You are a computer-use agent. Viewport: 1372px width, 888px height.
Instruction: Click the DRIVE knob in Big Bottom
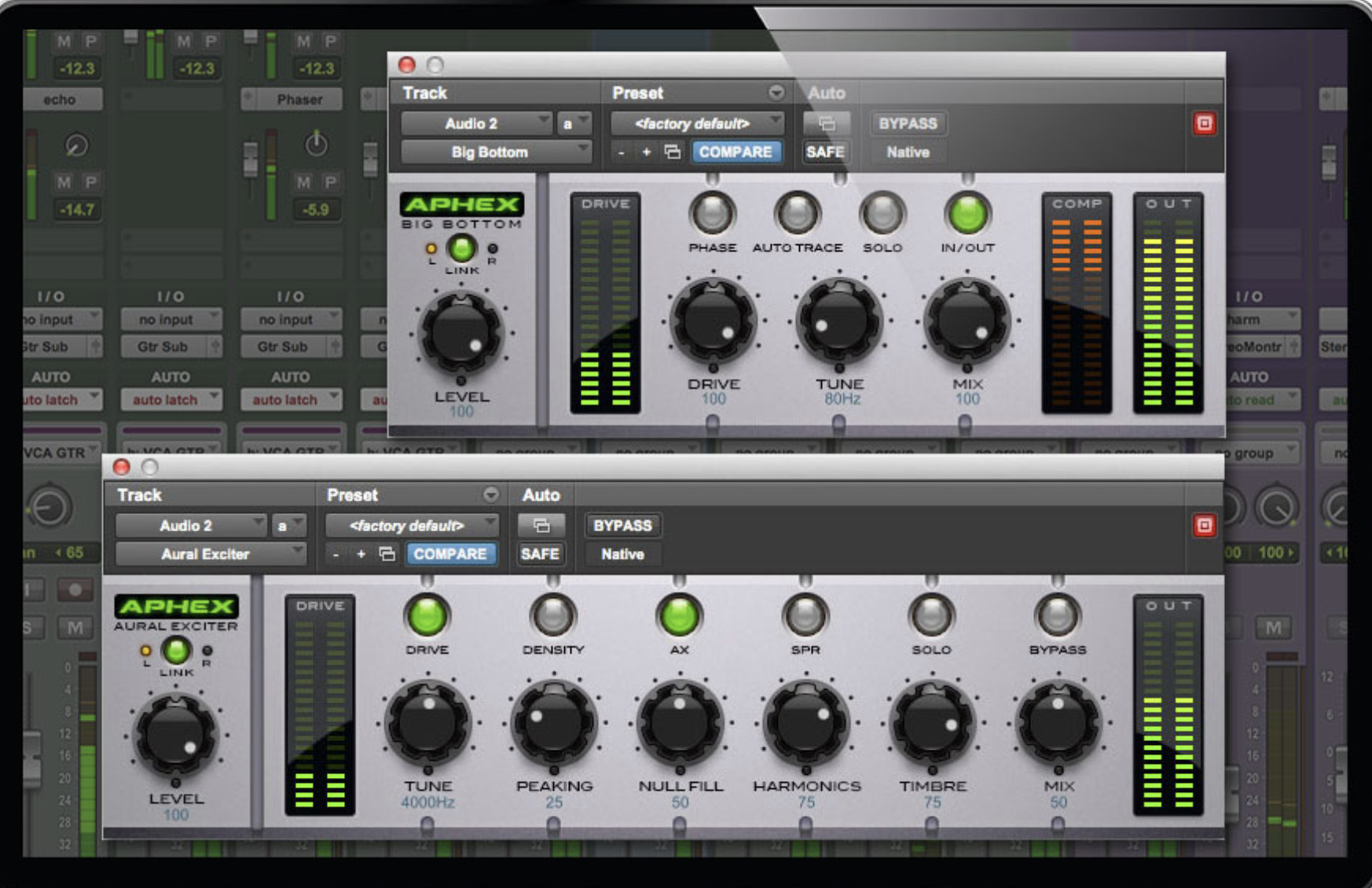click(x=714, y=321)
